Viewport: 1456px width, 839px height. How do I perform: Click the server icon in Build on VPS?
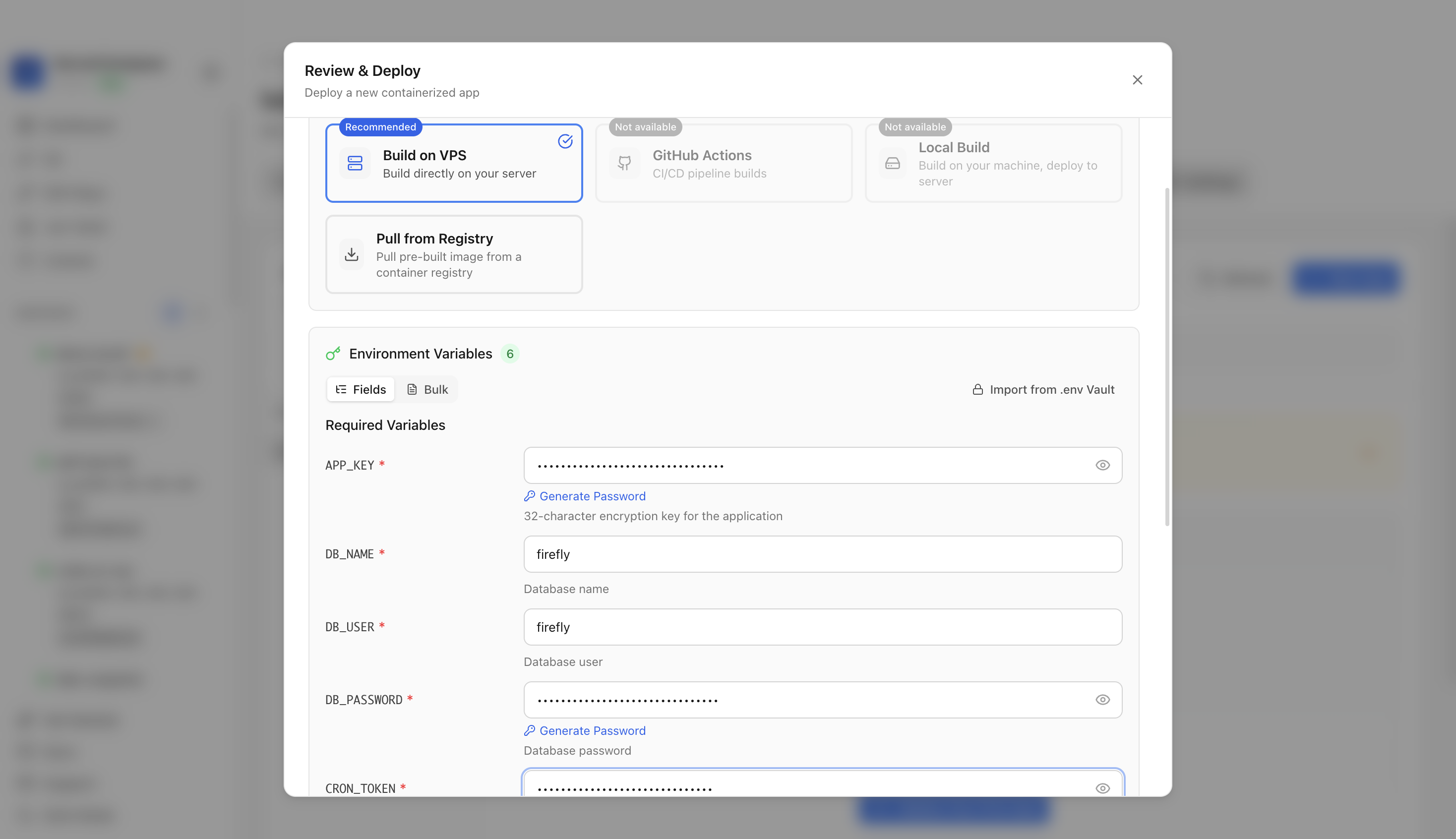(355, 164)
